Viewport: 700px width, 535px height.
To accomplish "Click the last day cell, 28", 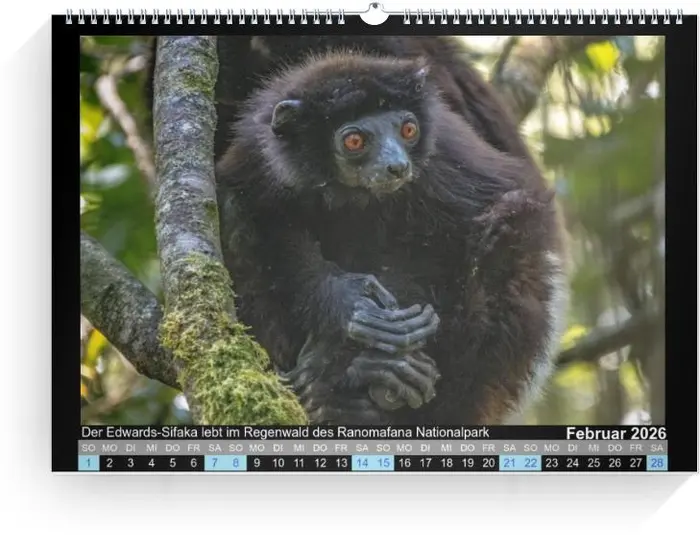I will coord(657,462).
